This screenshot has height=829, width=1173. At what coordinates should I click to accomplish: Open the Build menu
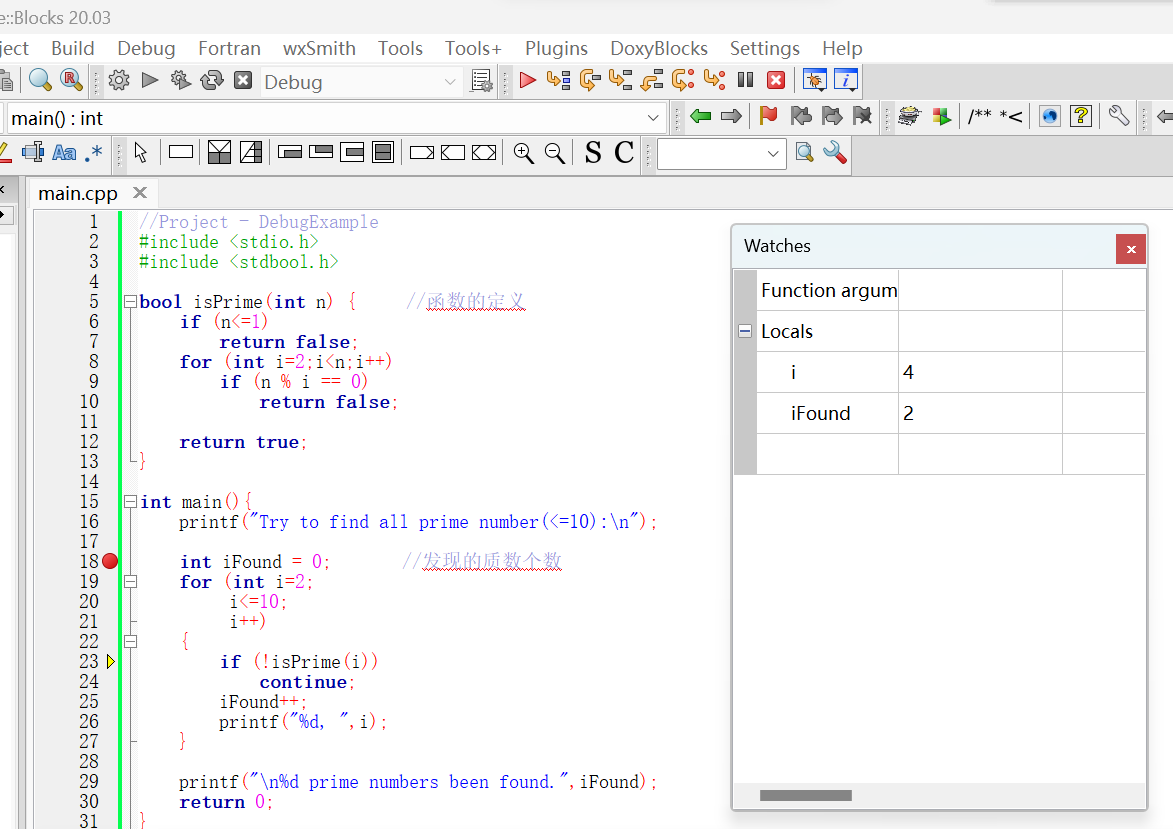pos(73,49)
